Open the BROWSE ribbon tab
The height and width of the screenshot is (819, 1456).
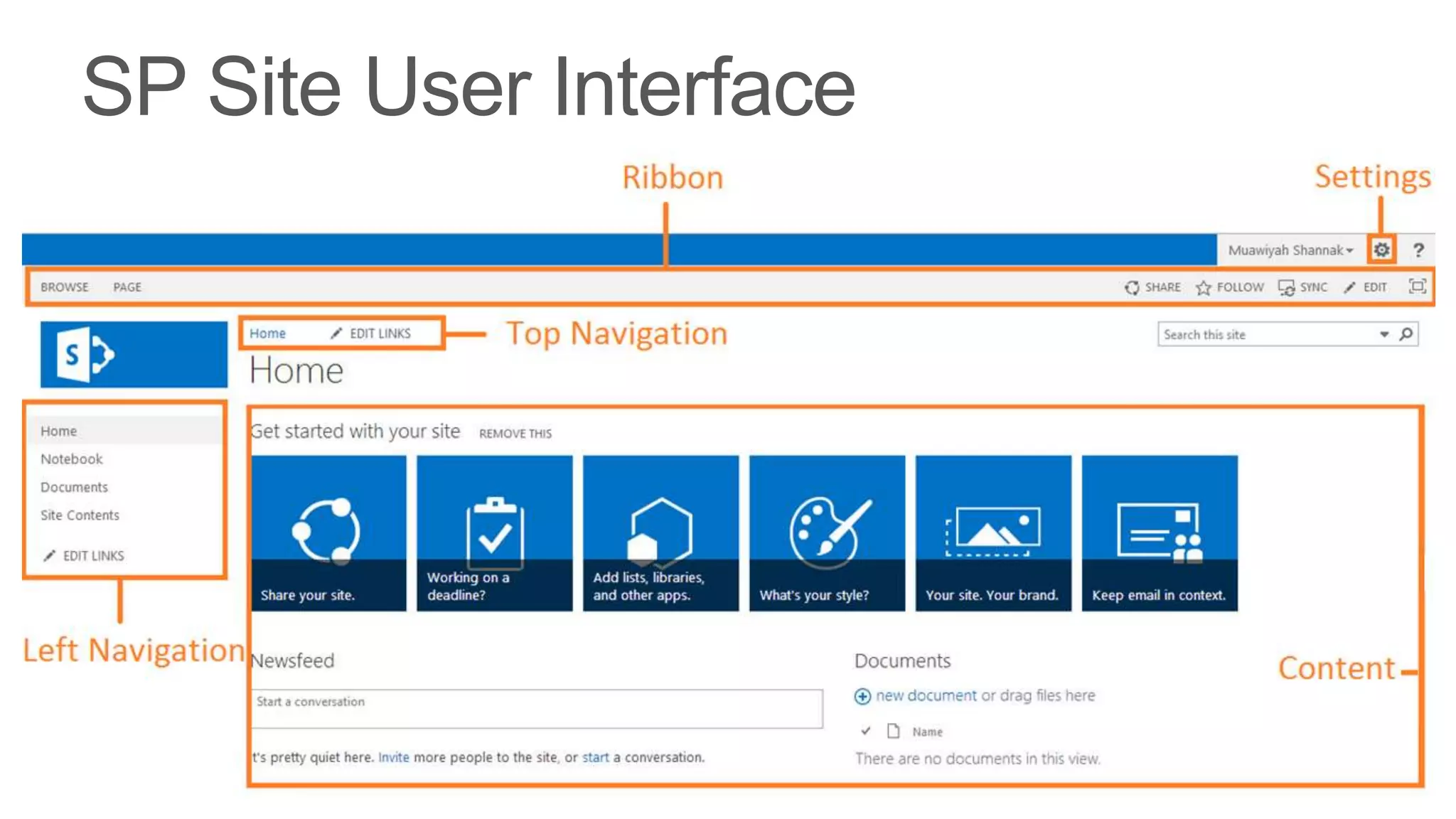click(65, 287)
